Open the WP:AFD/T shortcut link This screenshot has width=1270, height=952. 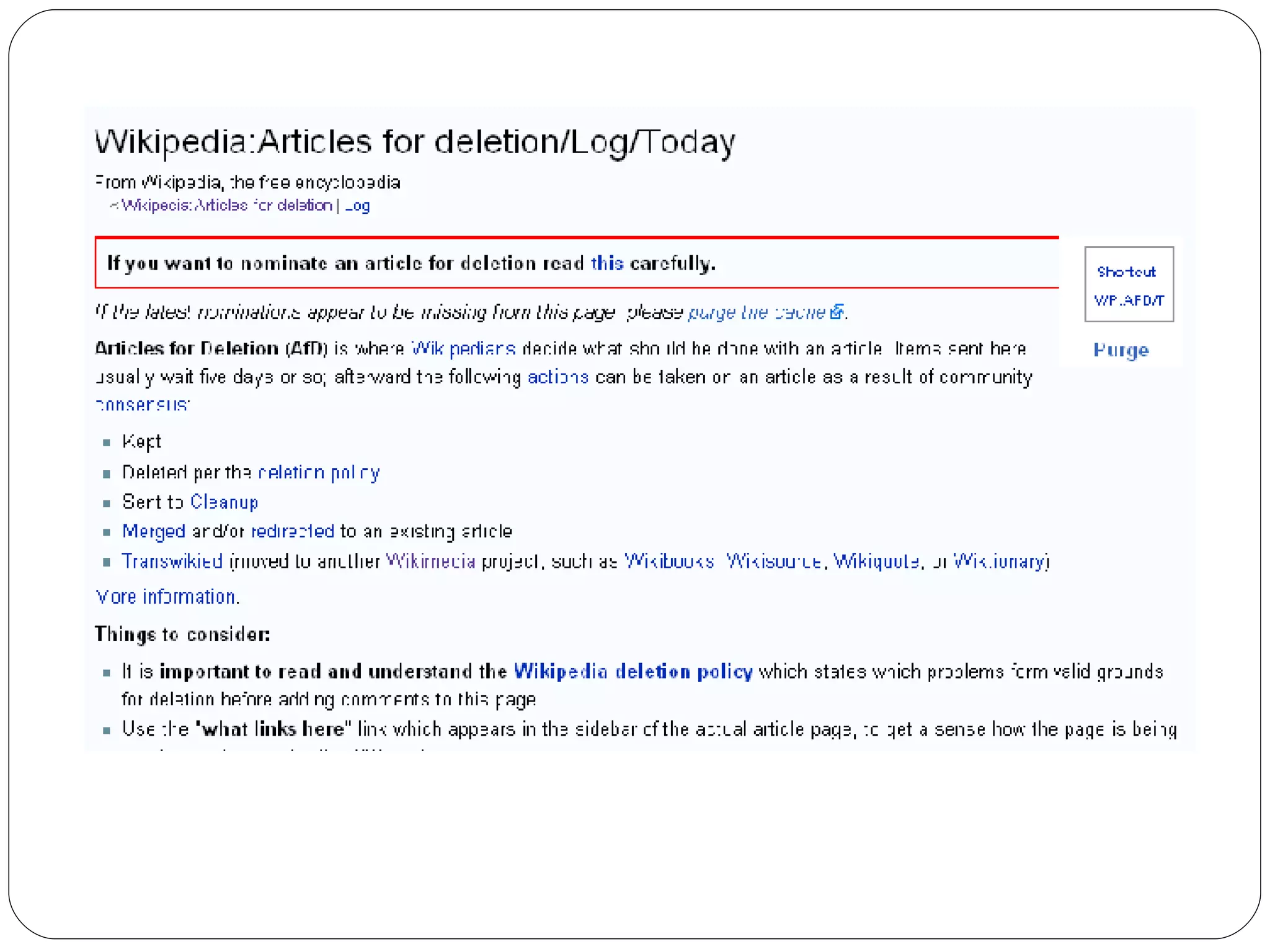coord(1129,301)
